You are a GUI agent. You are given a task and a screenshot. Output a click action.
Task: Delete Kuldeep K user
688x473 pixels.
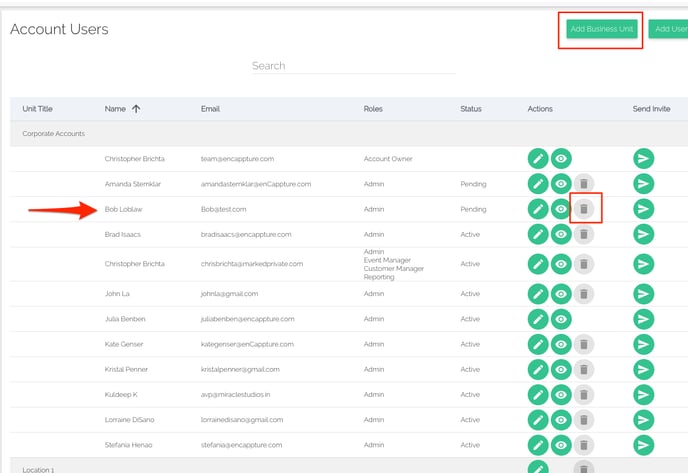point(584,395)
